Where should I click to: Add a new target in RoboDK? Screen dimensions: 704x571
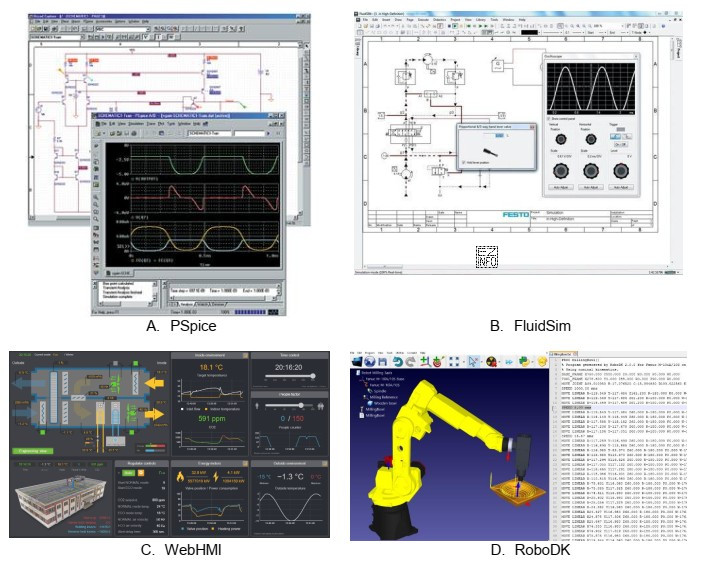[438, 361]
